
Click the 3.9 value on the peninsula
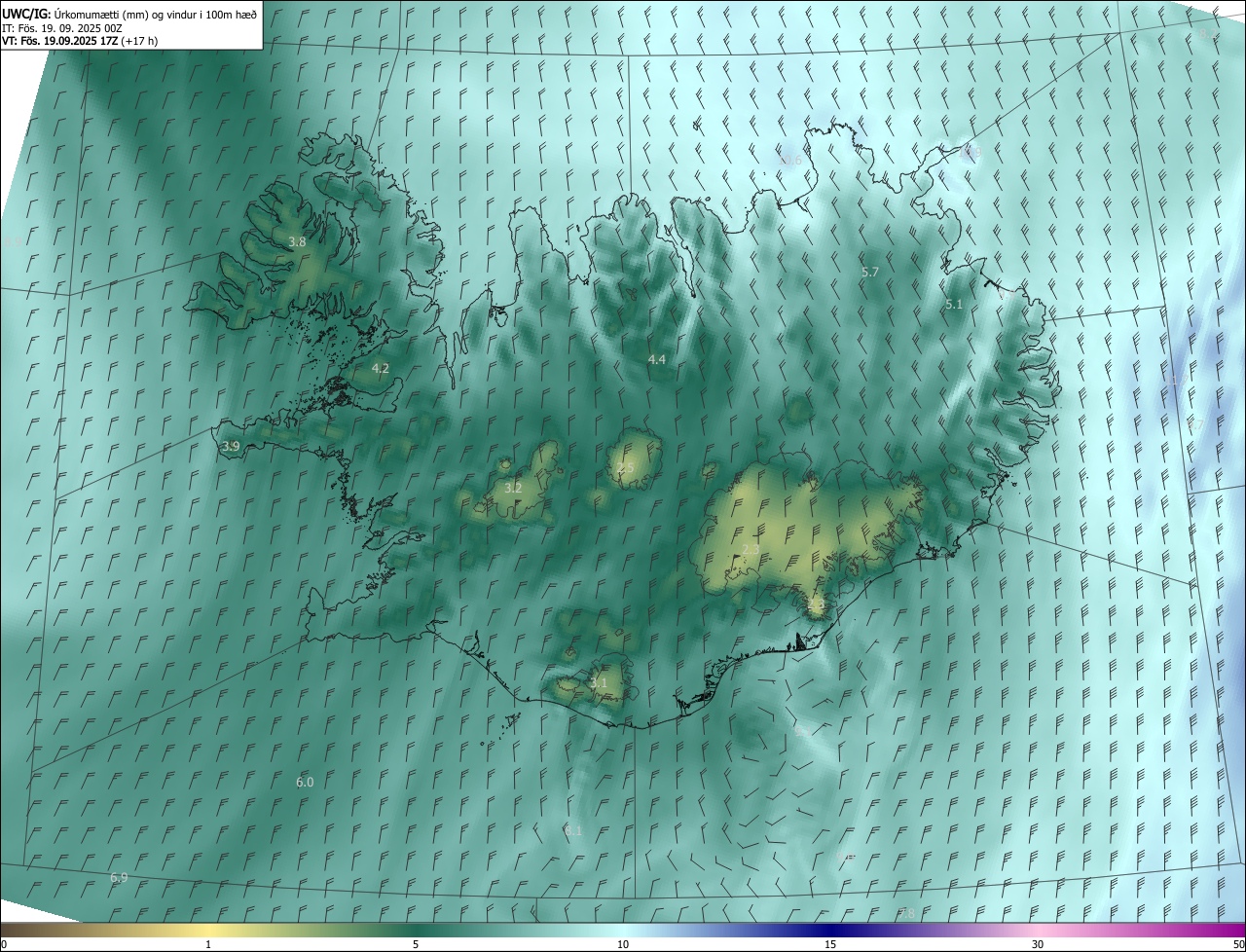(x=231, y=446)
